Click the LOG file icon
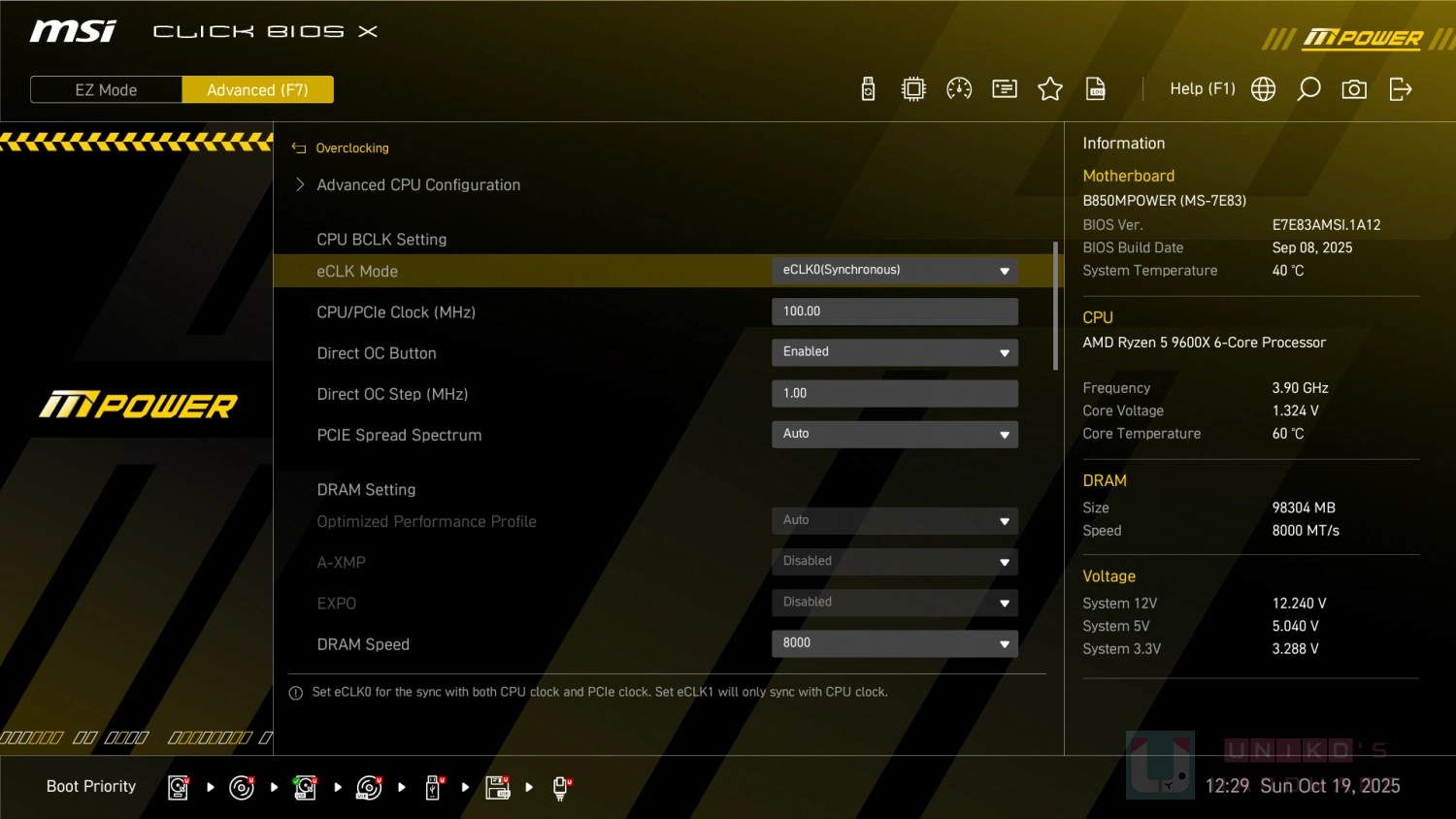The width and height of the screenshot is (1456, 819). (1096, 89)
